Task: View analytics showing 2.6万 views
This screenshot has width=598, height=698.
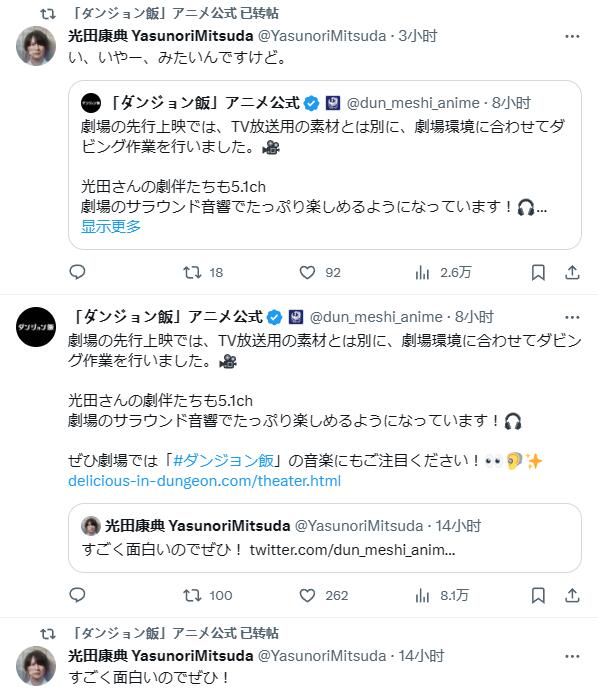Action: tap(443, 272)
